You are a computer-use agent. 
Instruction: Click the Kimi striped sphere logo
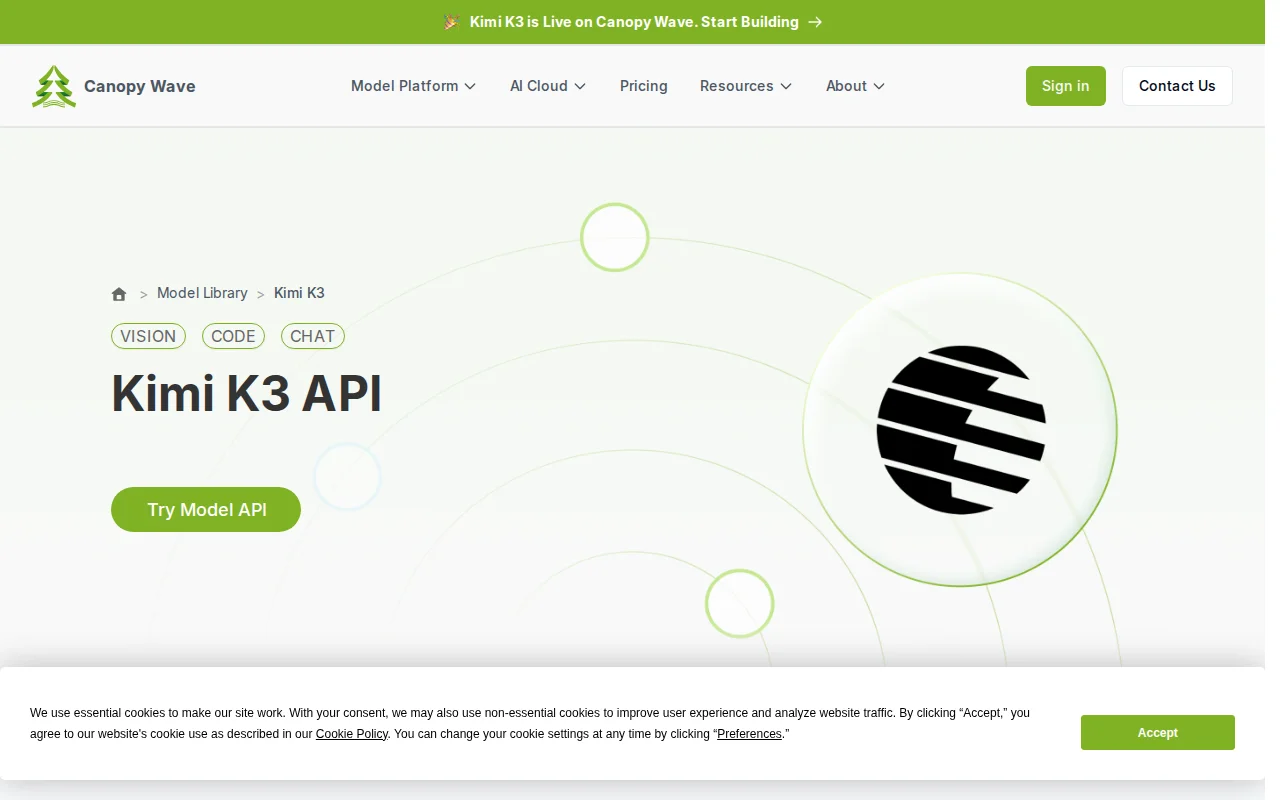pyautogui.click(x=961, y=430)
